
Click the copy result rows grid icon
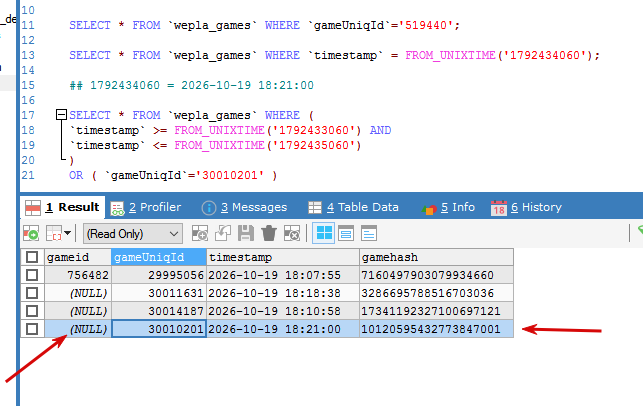[54, 233]
